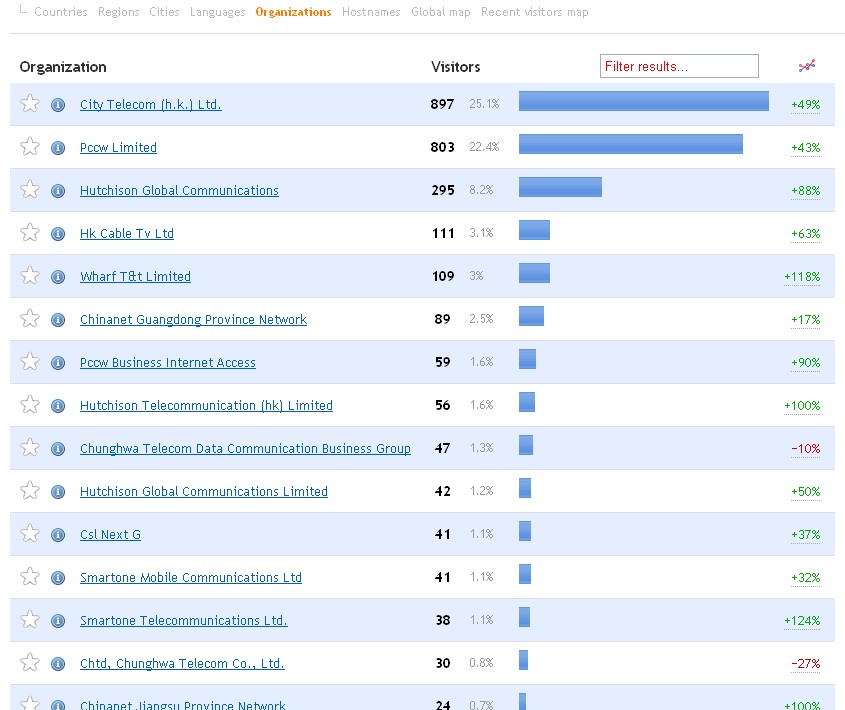
Task: Open the Wharf T&t Limited link
Action: (135, 277)
